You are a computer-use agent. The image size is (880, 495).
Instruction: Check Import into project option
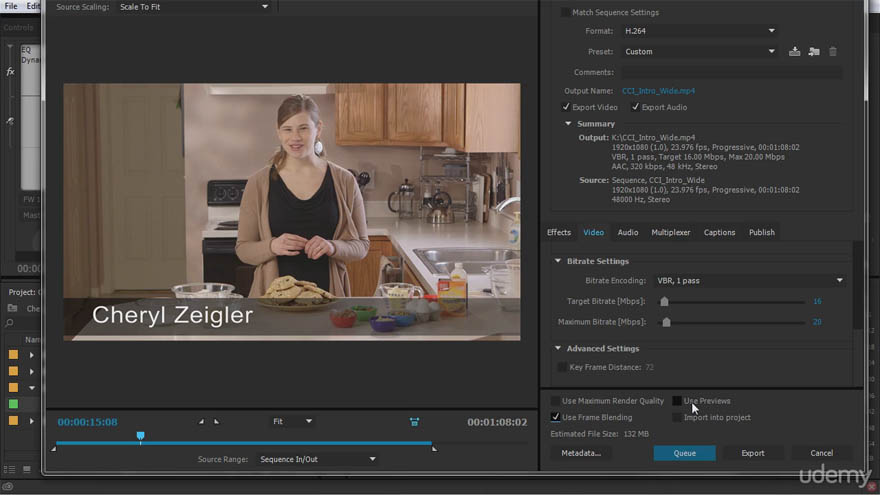[x=677, y=417]
